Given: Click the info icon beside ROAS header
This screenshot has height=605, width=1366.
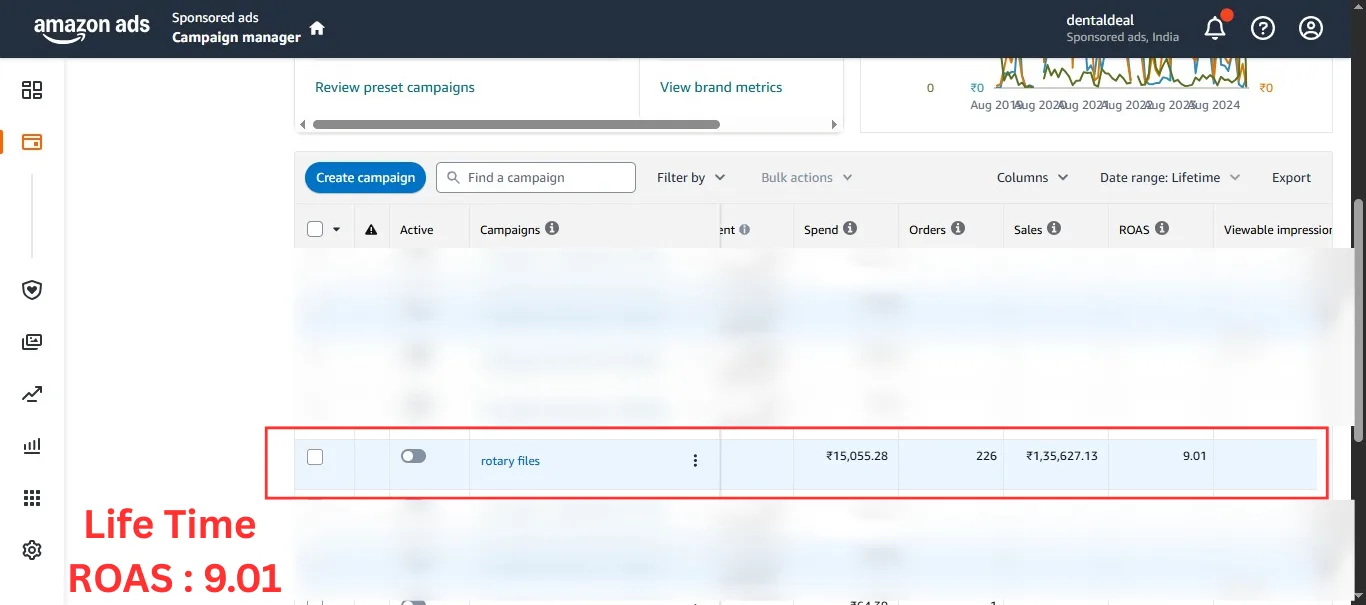Looking at the screenshot, I should pyautogui.click(x=1162, y=228).
